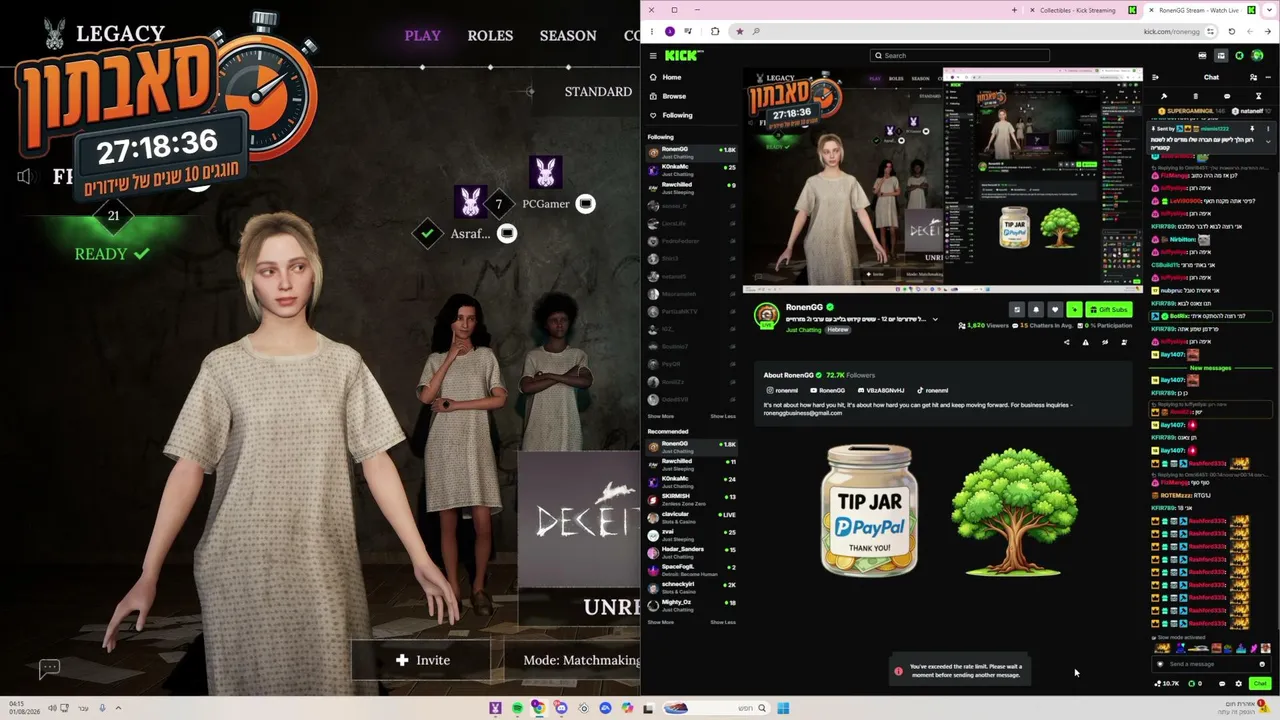This screenshot has width=1280, height=720.
Task: Open the browser extensions puzzle icon
Action: pos(714,31)
